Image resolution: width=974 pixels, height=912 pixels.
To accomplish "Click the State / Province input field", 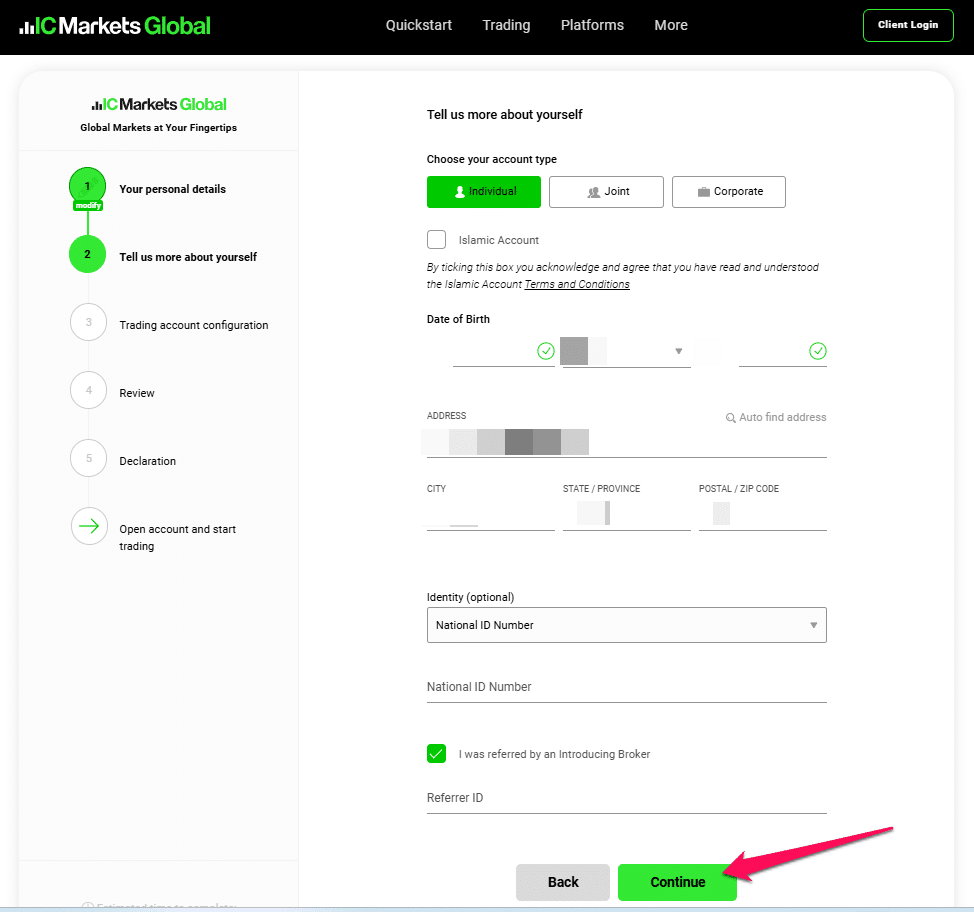I will tap(627, 515).
